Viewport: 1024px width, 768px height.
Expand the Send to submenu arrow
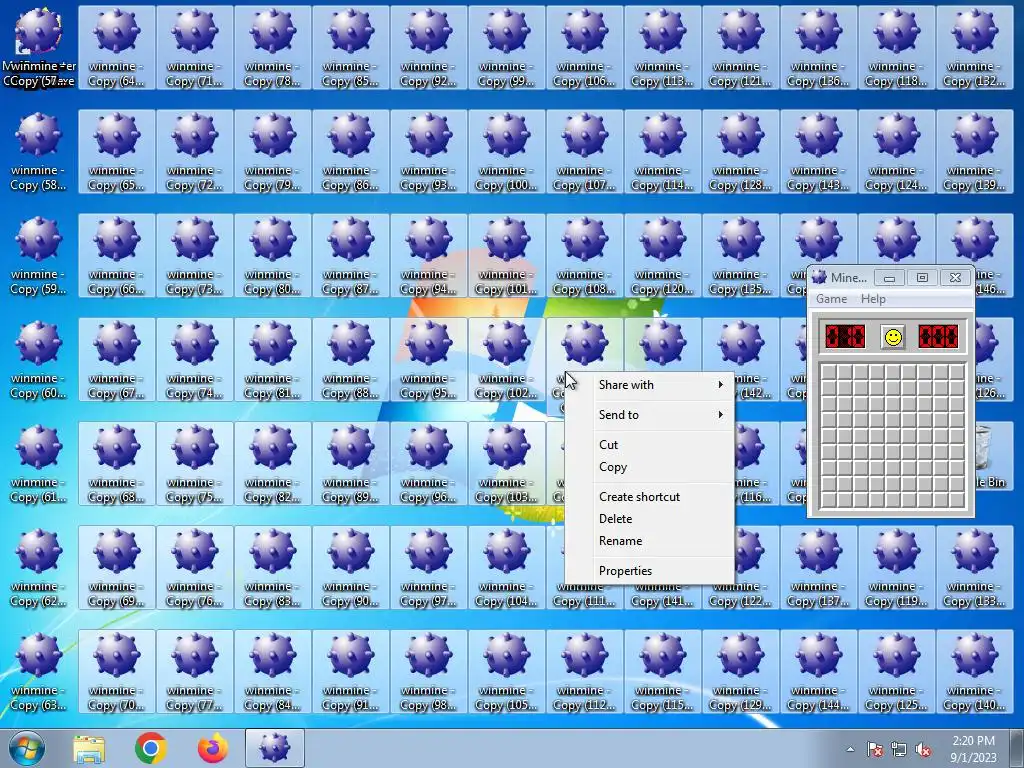pos(720,415)
